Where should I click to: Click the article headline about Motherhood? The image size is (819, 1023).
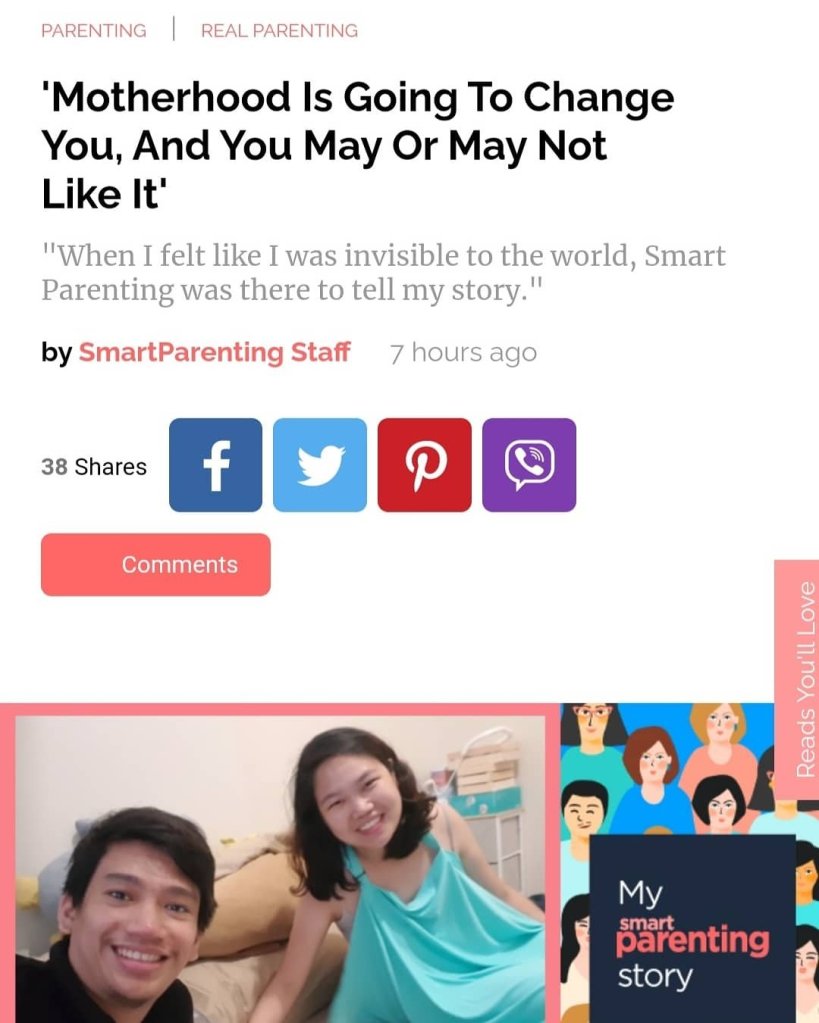tap(358, 145)
